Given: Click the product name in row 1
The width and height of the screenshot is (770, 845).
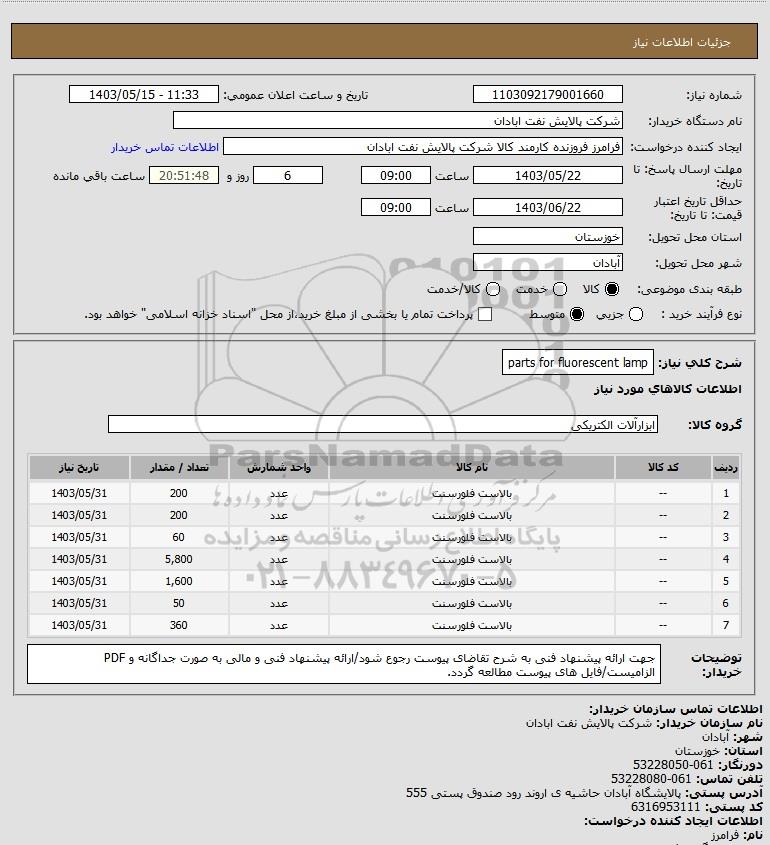Looking at the screenshot, I should coord(472,494).
